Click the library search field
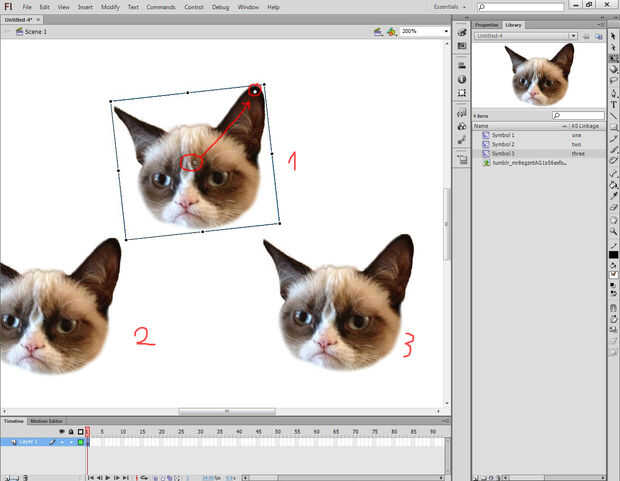 point(578,116)
